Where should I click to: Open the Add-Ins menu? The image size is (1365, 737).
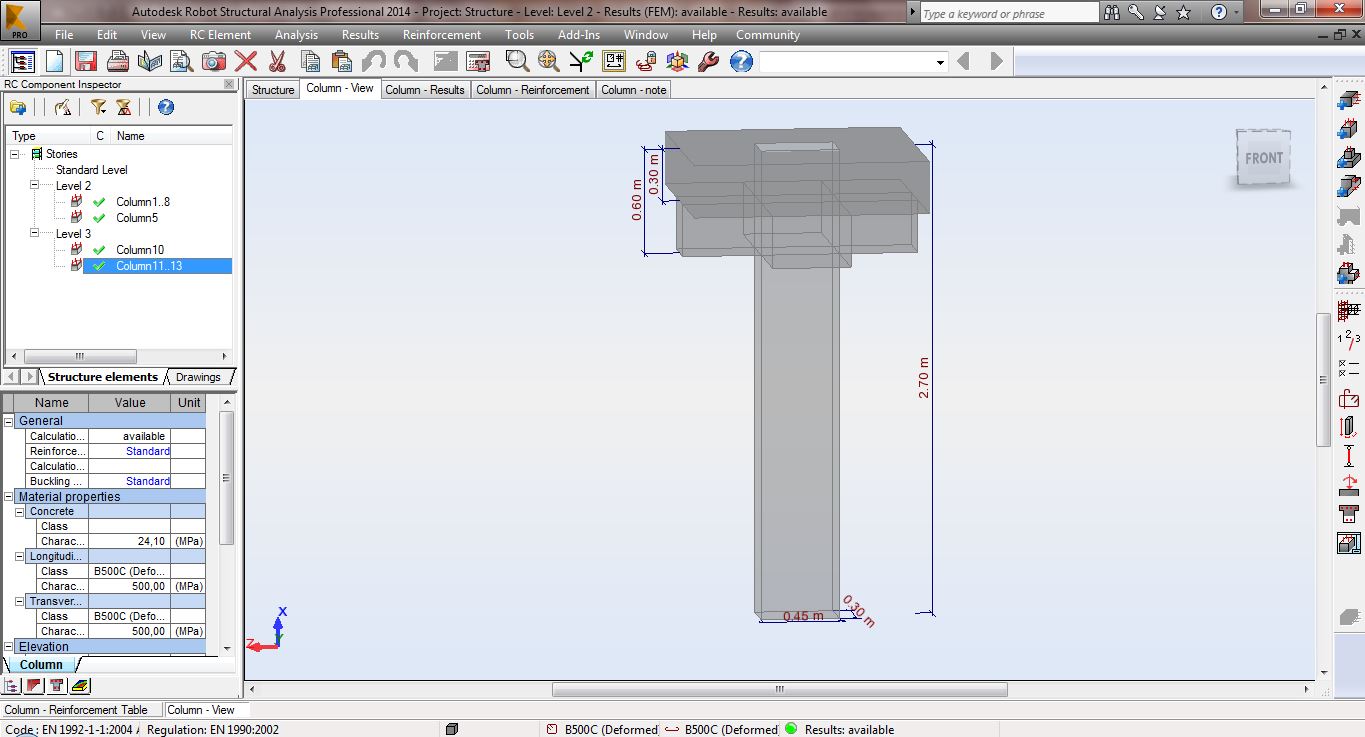(x=579, y=35)
